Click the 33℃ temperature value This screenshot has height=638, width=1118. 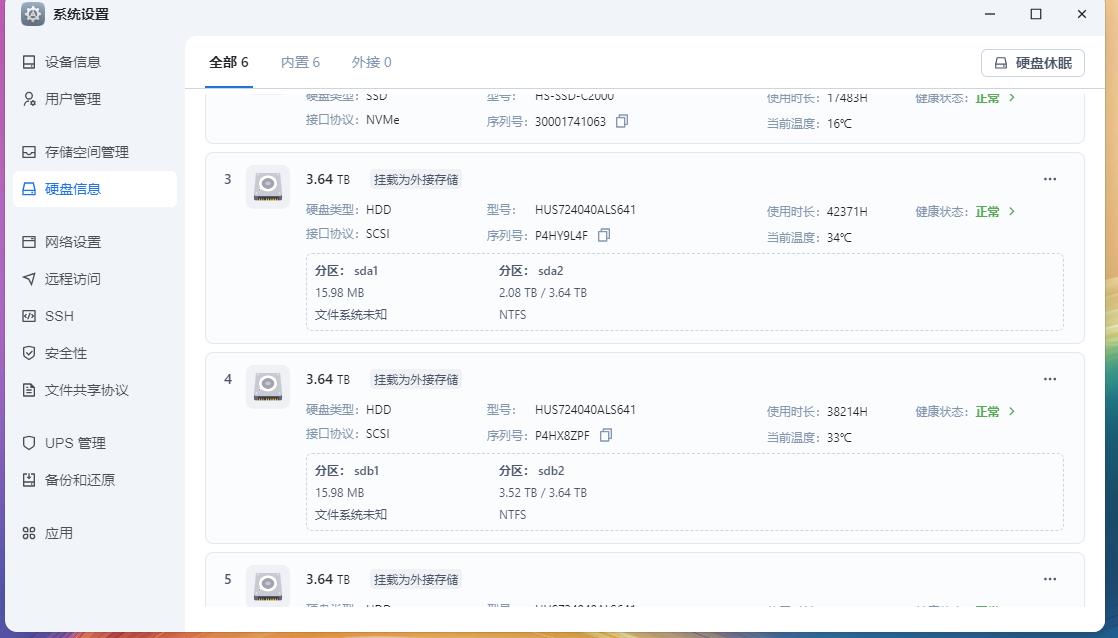(839, 438)
